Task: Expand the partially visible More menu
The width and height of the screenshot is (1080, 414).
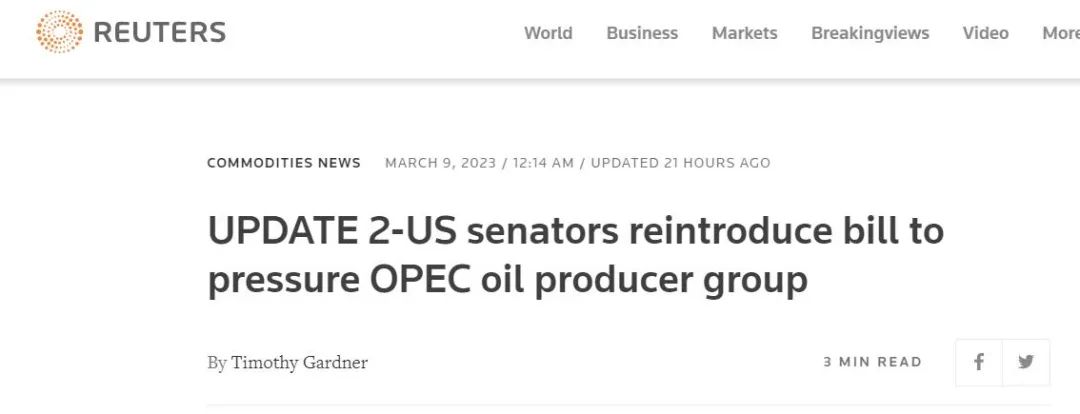Action: point(1060,33)
